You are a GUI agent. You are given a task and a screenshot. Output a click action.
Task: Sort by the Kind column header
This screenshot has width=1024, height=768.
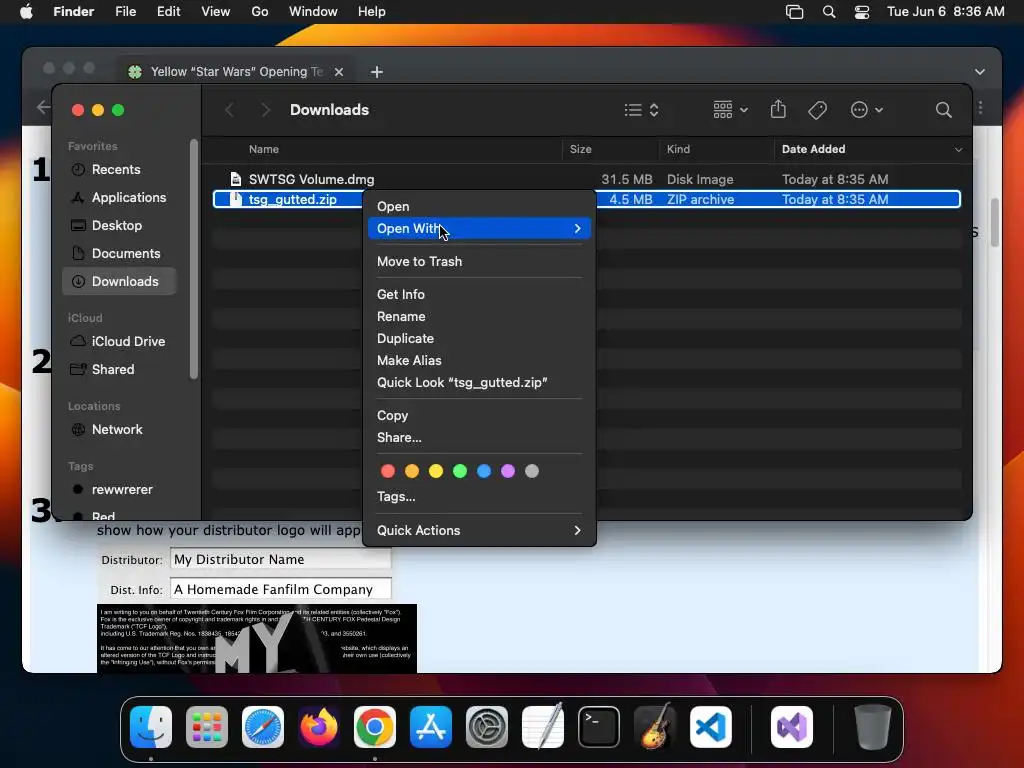click(716, 150)
